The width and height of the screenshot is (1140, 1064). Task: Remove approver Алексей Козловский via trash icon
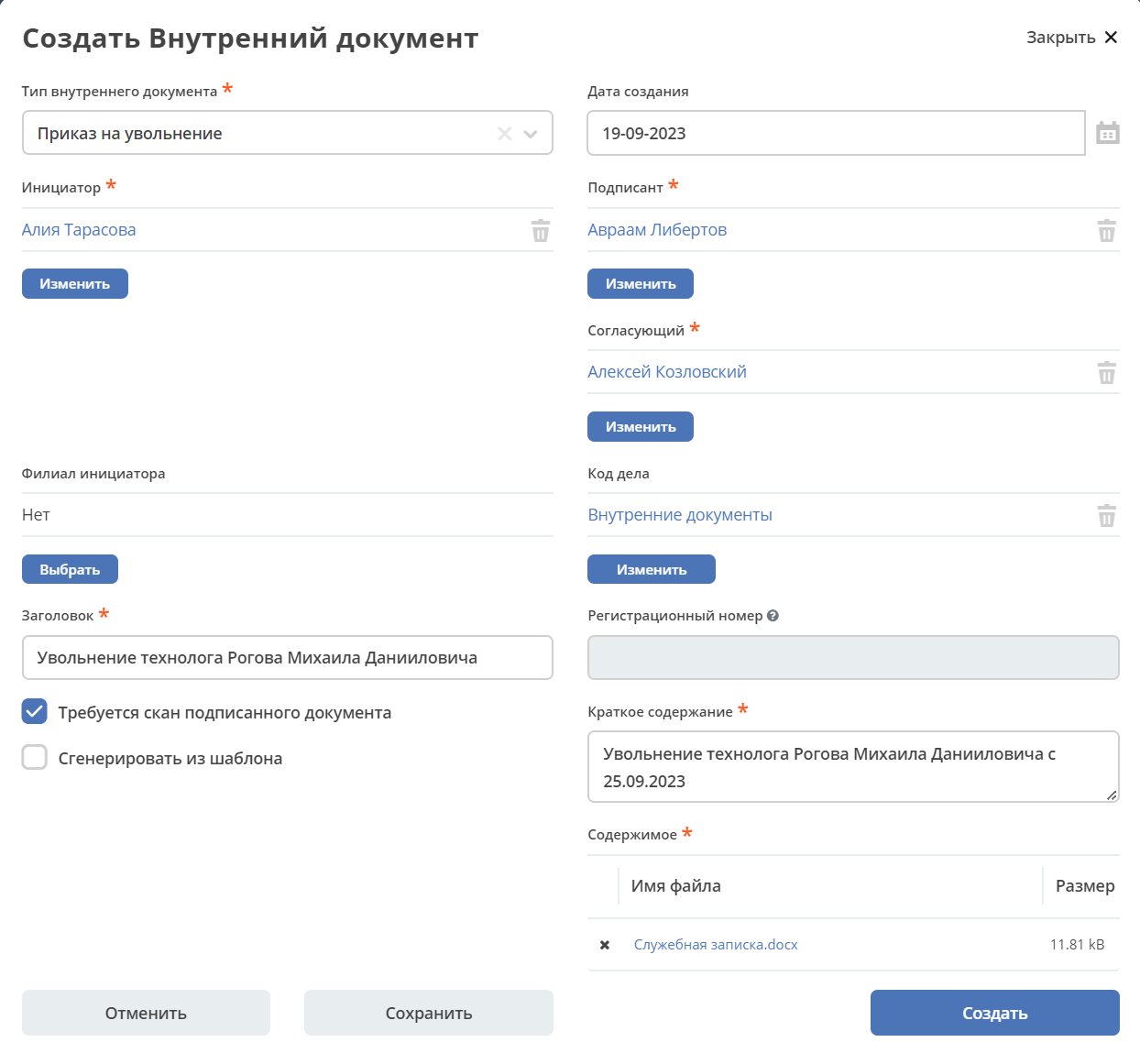(1107, 372)
